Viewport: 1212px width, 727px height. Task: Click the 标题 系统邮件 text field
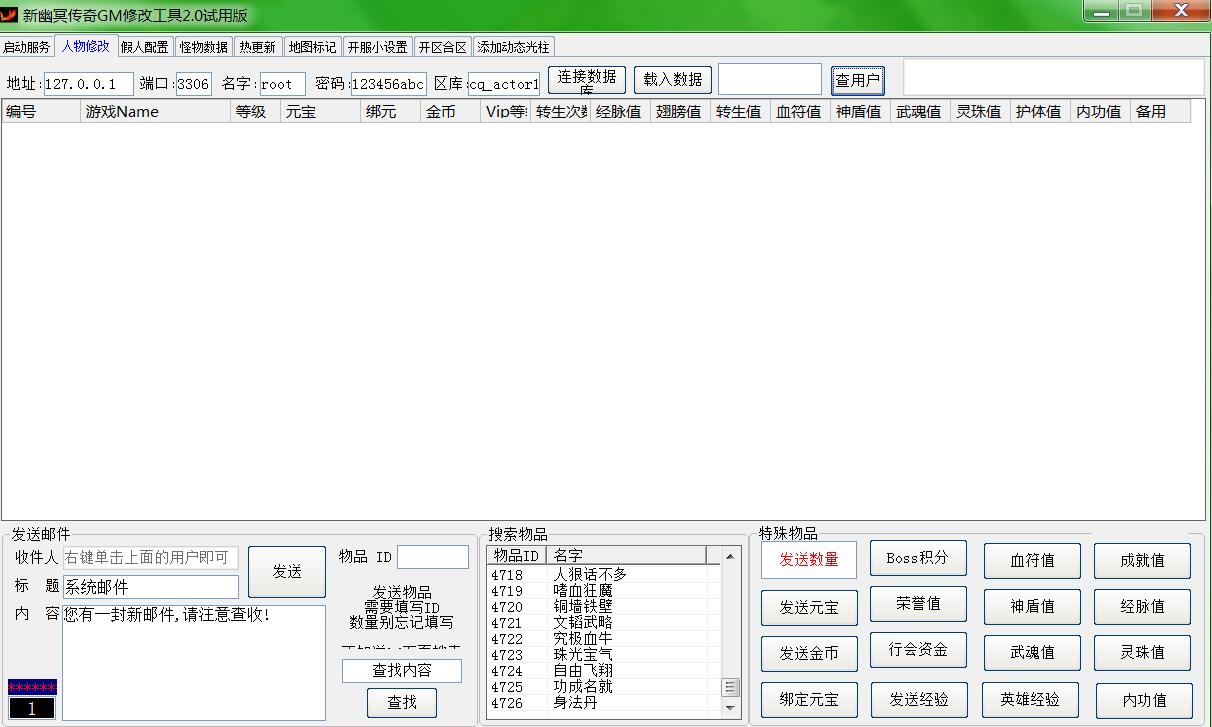151,587
